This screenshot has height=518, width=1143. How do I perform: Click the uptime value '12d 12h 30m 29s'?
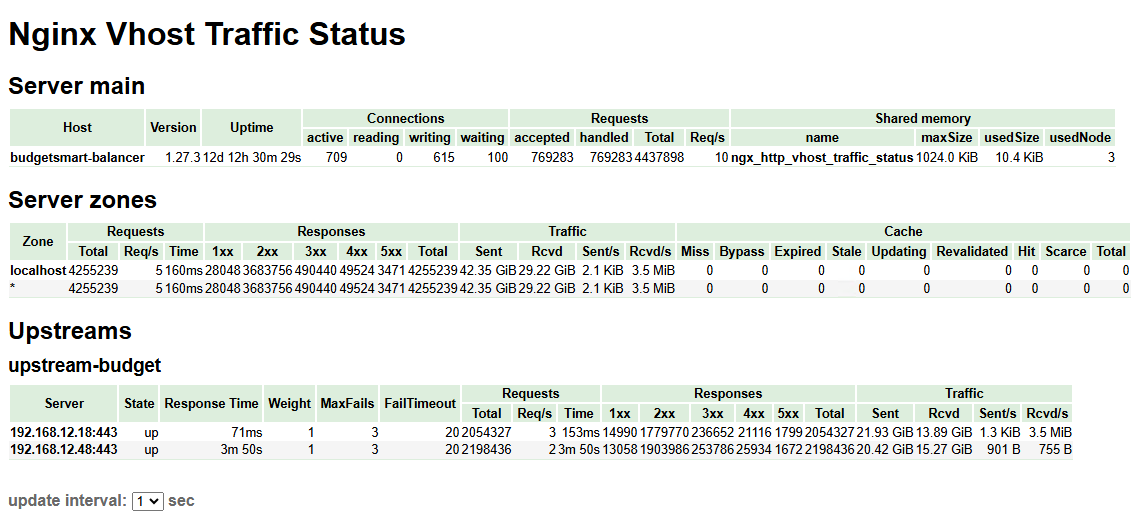point(251,157)
